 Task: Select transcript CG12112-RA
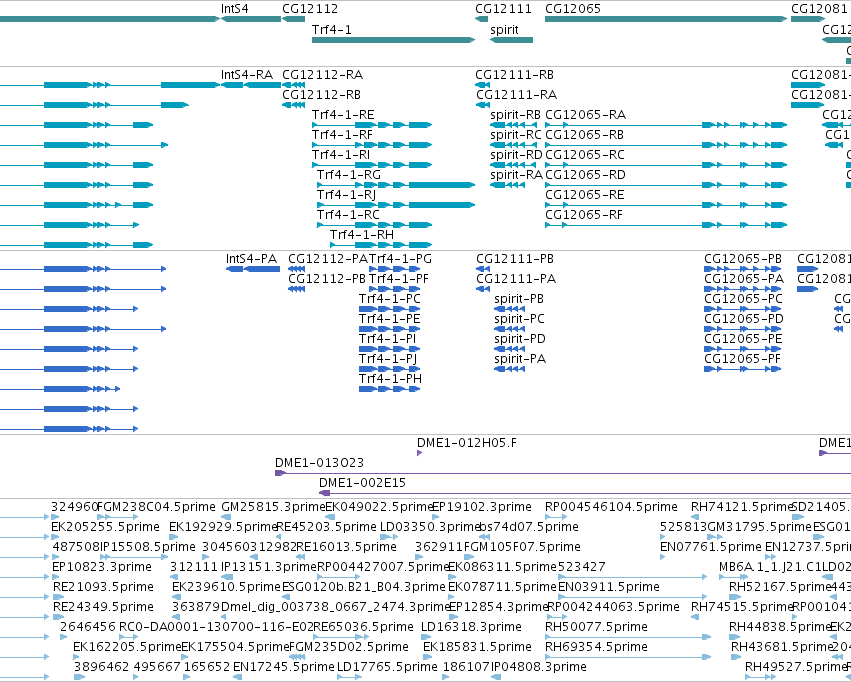(294, 85)
